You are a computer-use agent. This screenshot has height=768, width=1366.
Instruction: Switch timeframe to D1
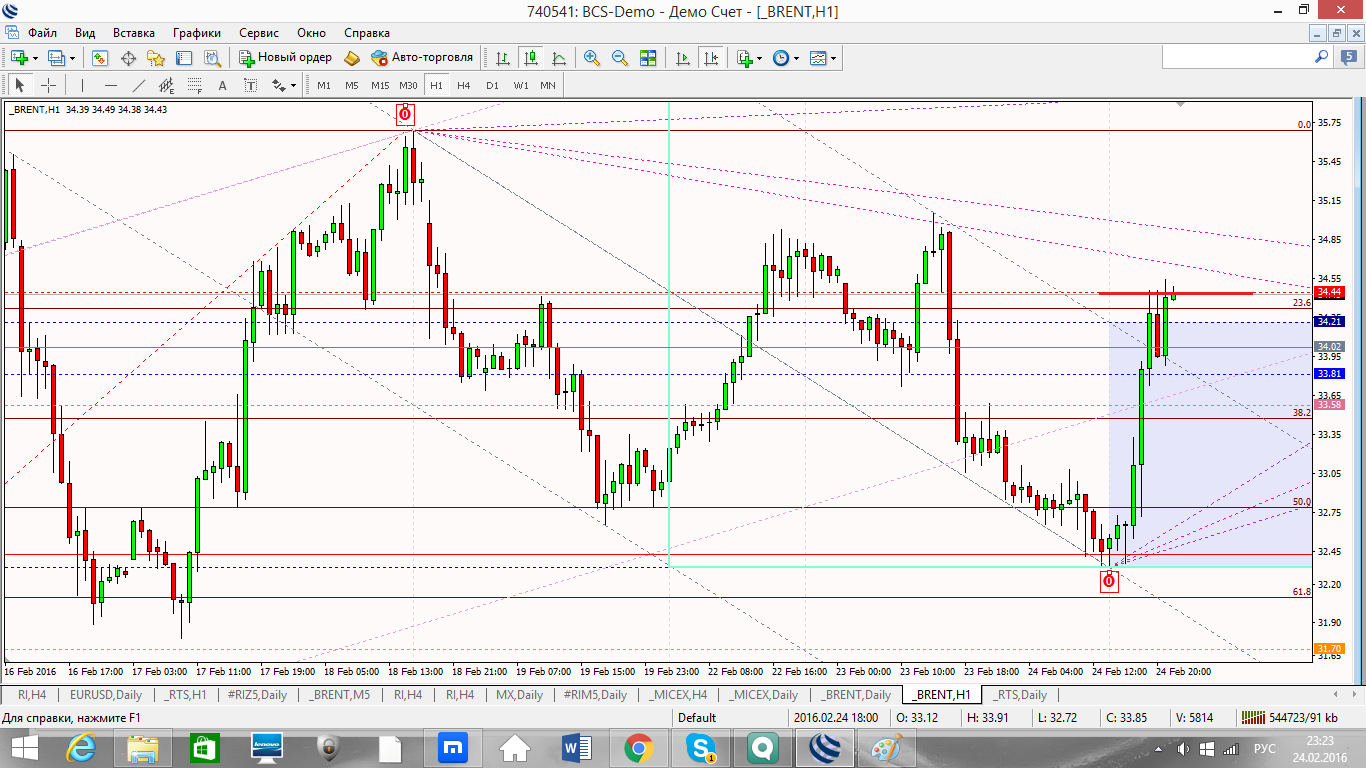tap(492, 85)
